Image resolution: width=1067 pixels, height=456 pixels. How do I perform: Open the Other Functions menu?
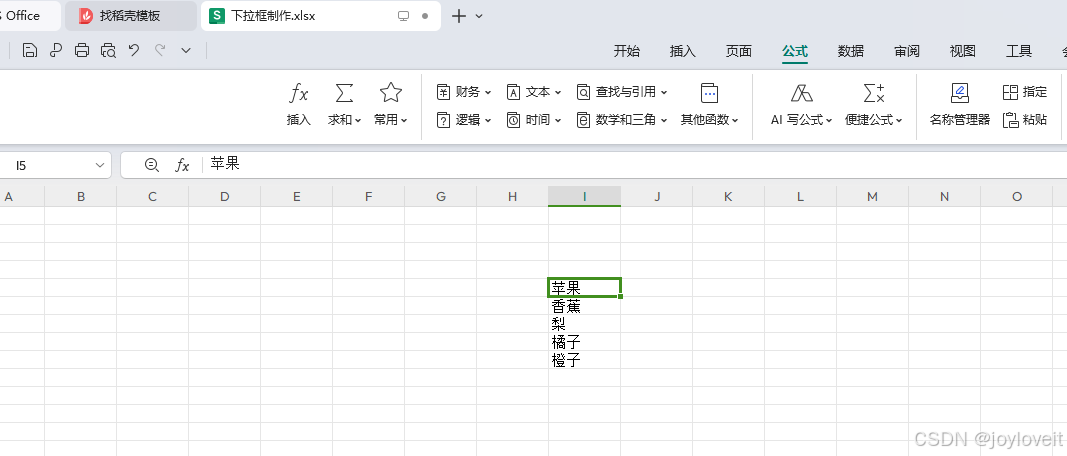point(709,103)
